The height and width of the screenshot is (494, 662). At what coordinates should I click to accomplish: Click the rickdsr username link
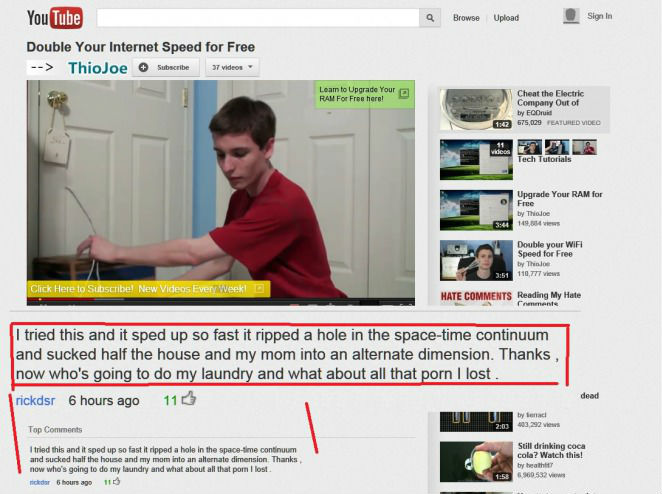[x=35, y=400]
